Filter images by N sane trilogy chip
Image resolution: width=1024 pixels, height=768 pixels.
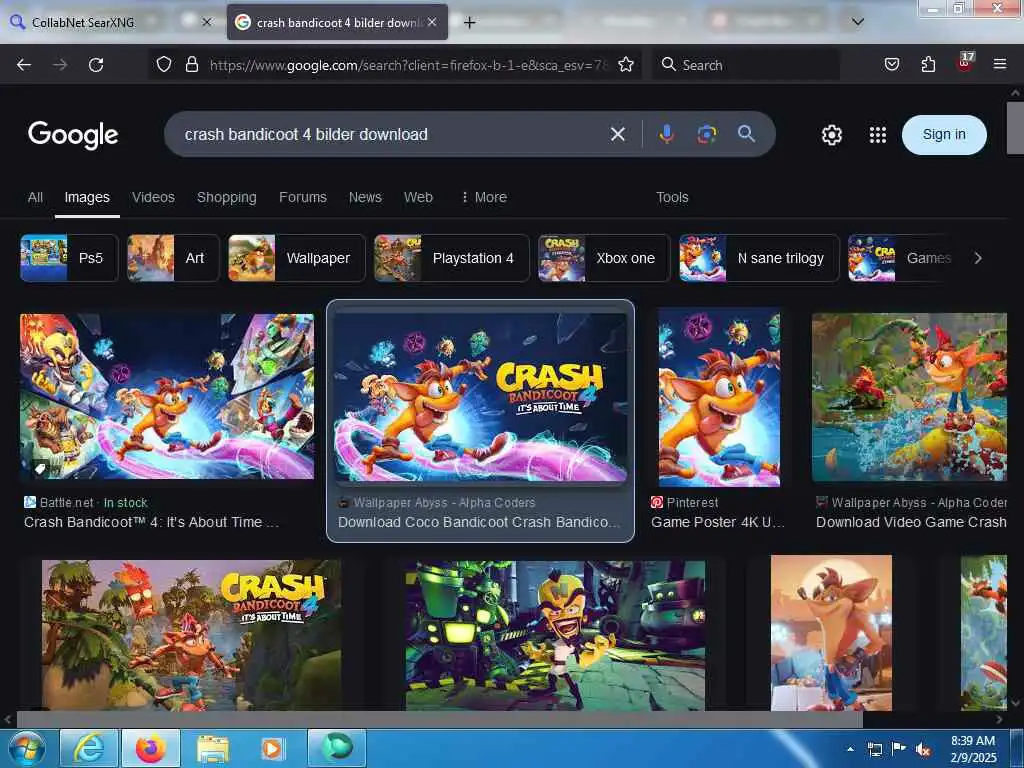coord(759,258)
